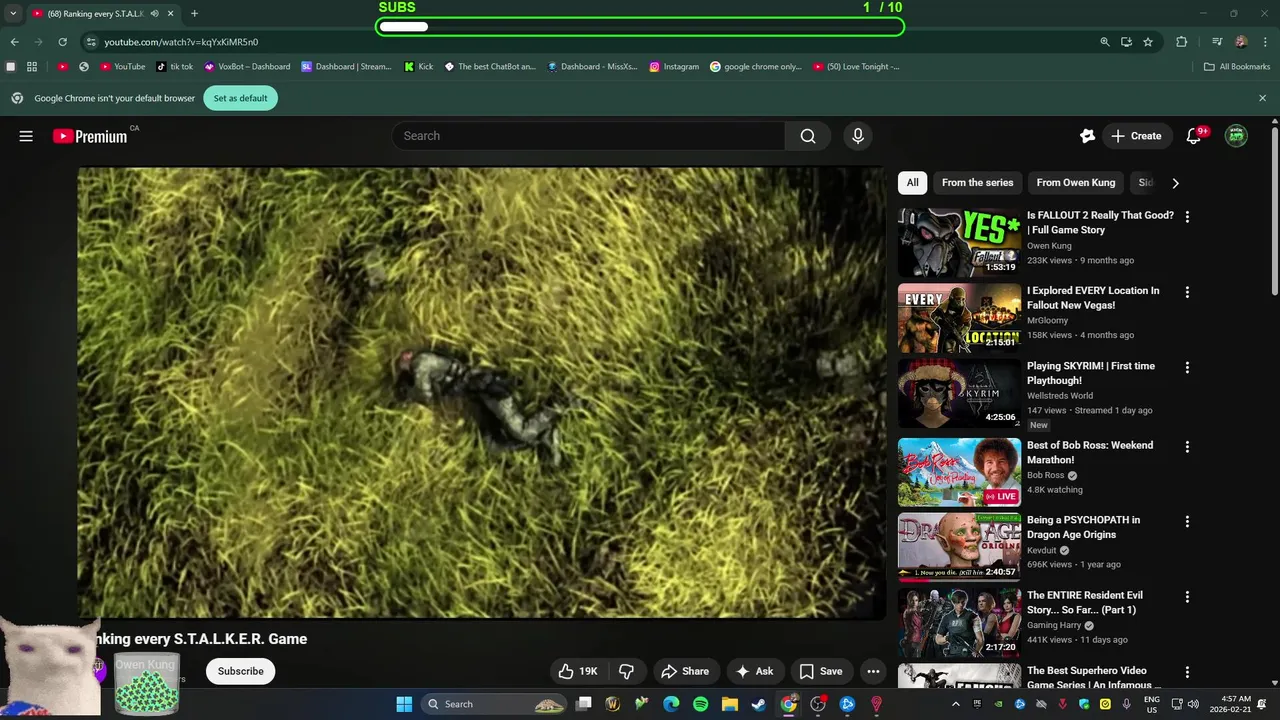
Task: Show hidden system tray icons
Action: [x=955, y=704]
